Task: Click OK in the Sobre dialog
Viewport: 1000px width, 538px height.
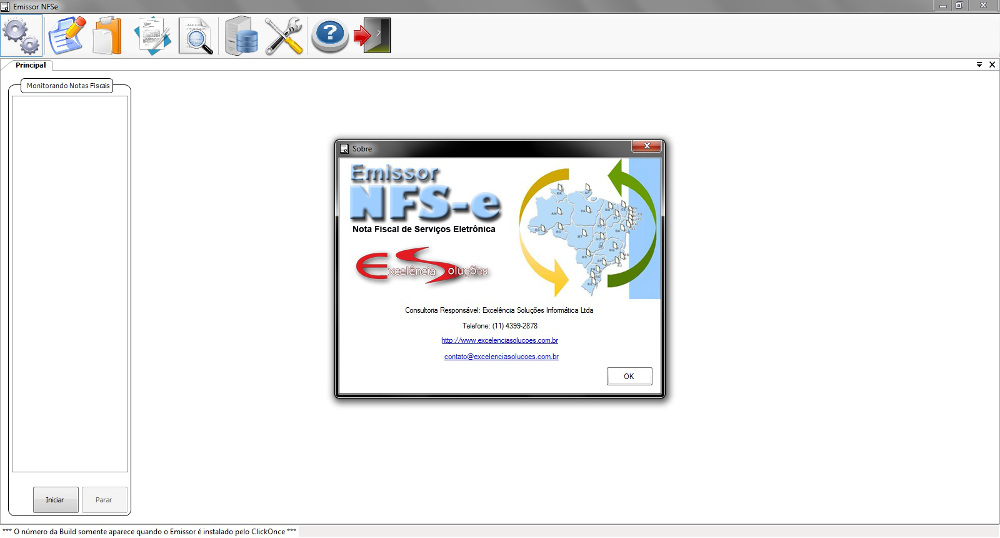Action: (x=629, y=376)
